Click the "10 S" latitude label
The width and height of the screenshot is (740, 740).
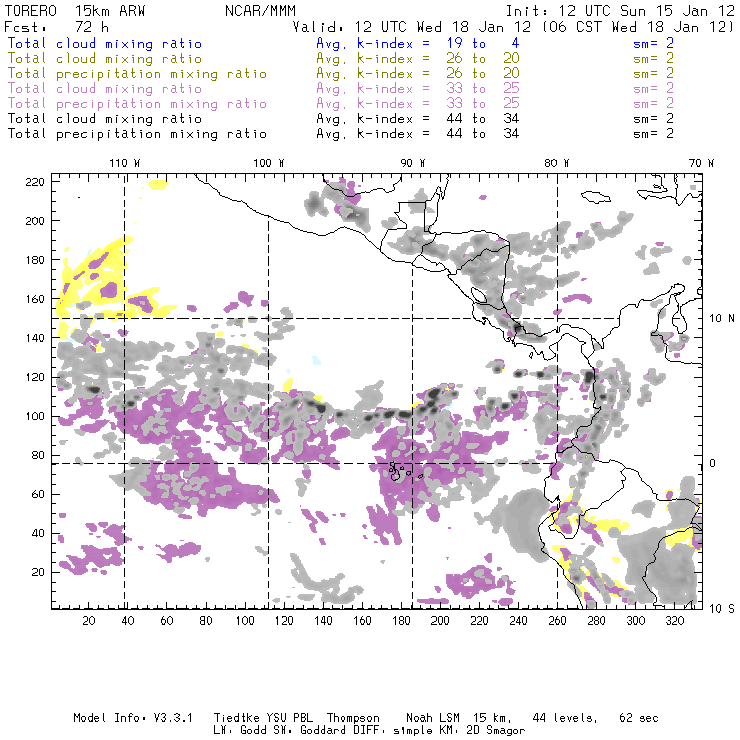[x=722, y=609]
